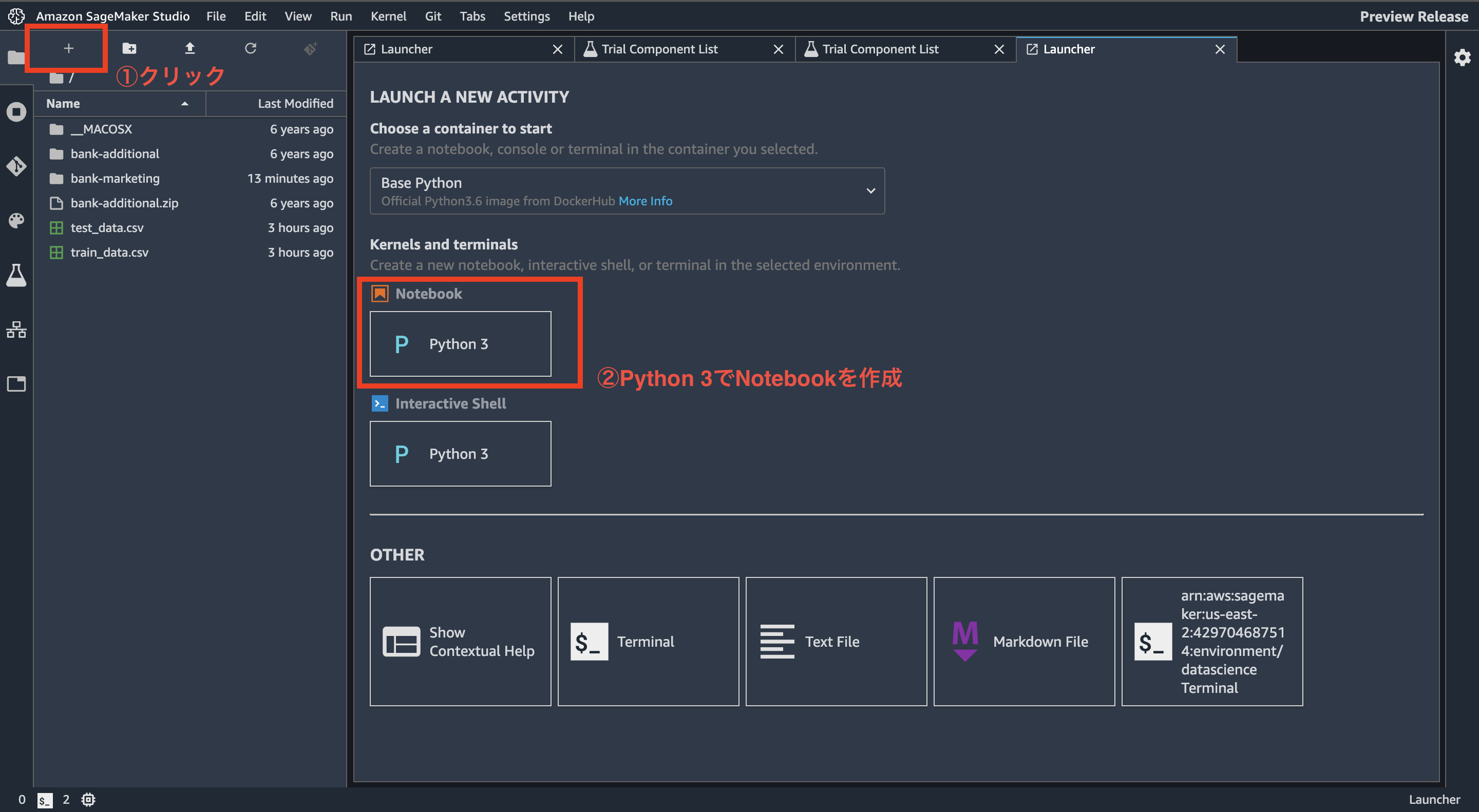Open the Base Python container dropdown
This screenshot has width=1479, height=812.
(627, 191)
